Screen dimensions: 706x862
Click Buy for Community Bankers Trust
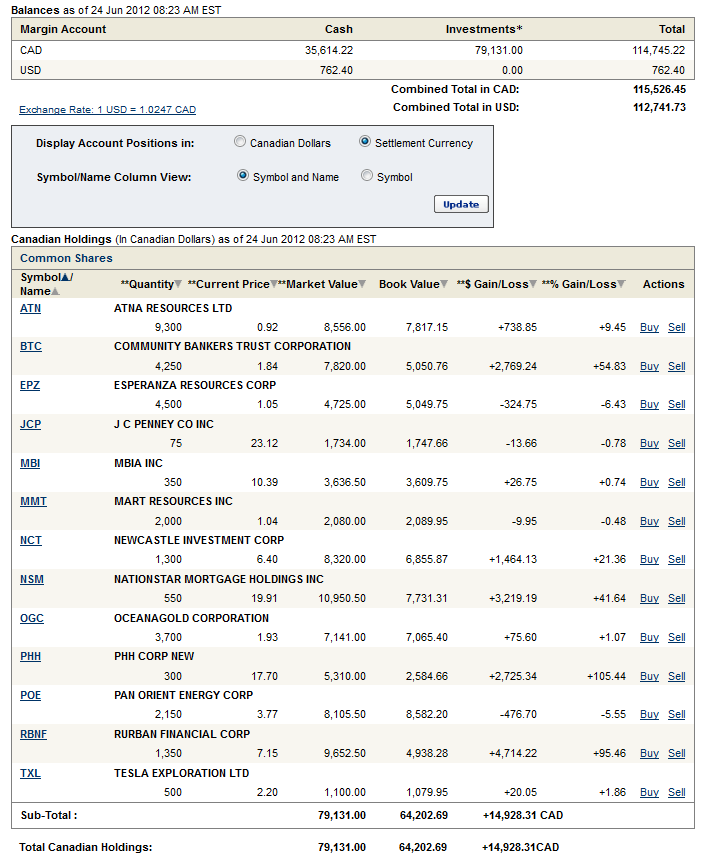pyautogui.click(x=649, y=366)
